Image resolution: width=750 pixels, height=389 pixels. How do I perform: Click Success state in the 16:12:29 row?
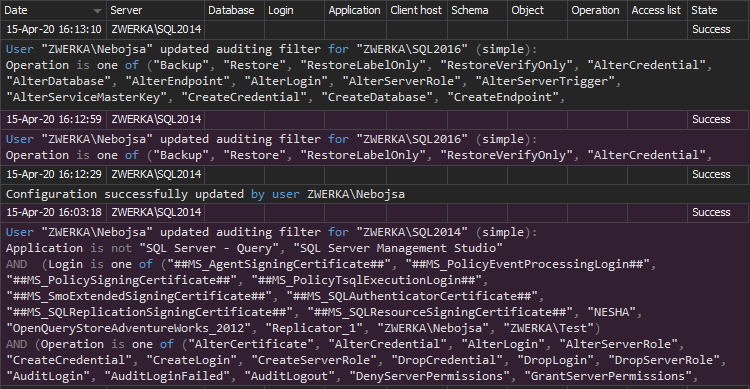click(x=718, y=175)
